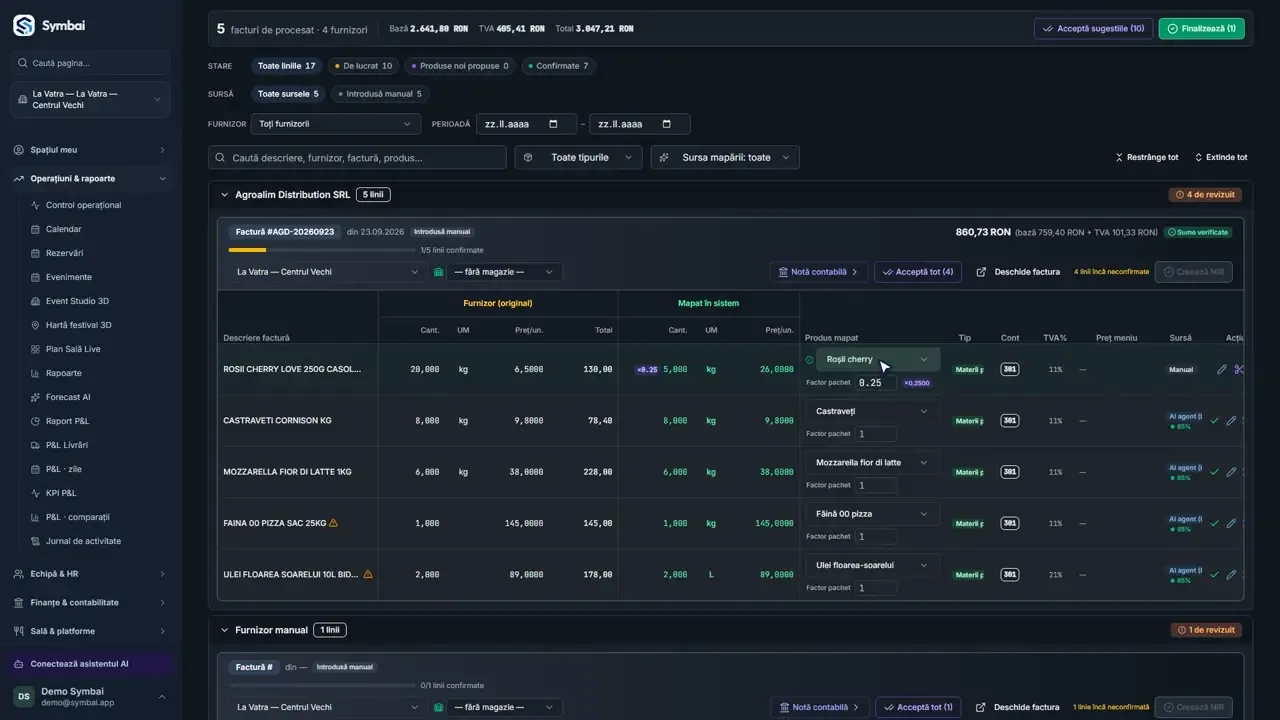The image size is (1280, 720).
Task: Click the warning icon next to ULEI FLOAREA SOARELUI
Action: coord(368,574)
